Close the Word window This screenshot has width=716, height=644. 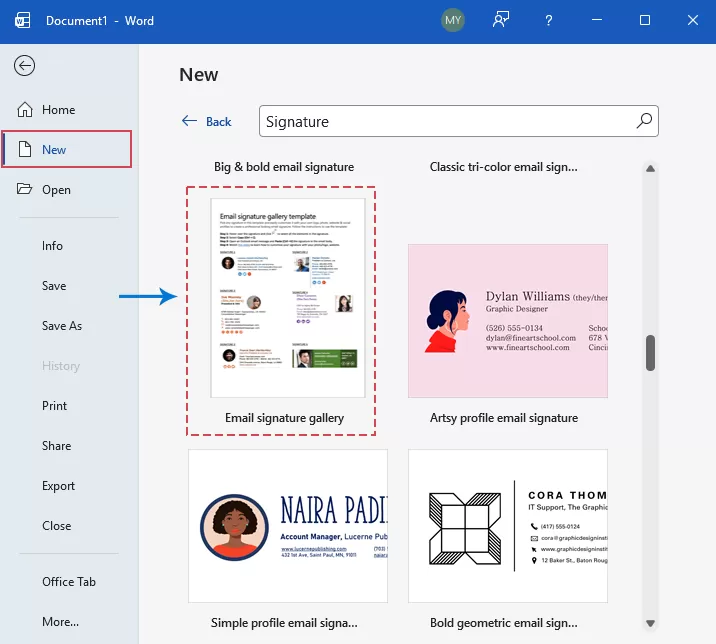693,20
